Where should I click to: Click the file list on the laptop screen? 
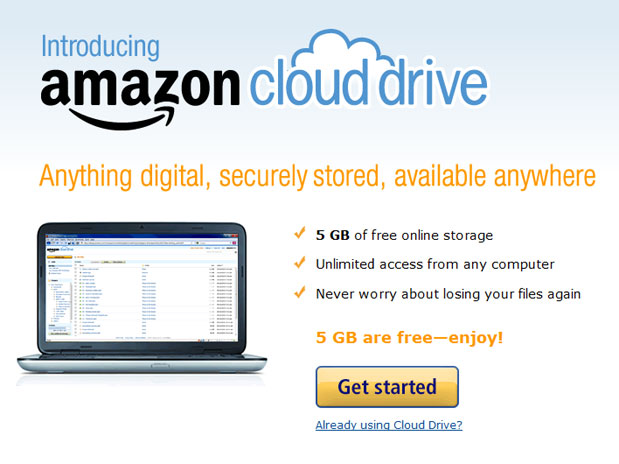tap(155, 300)
